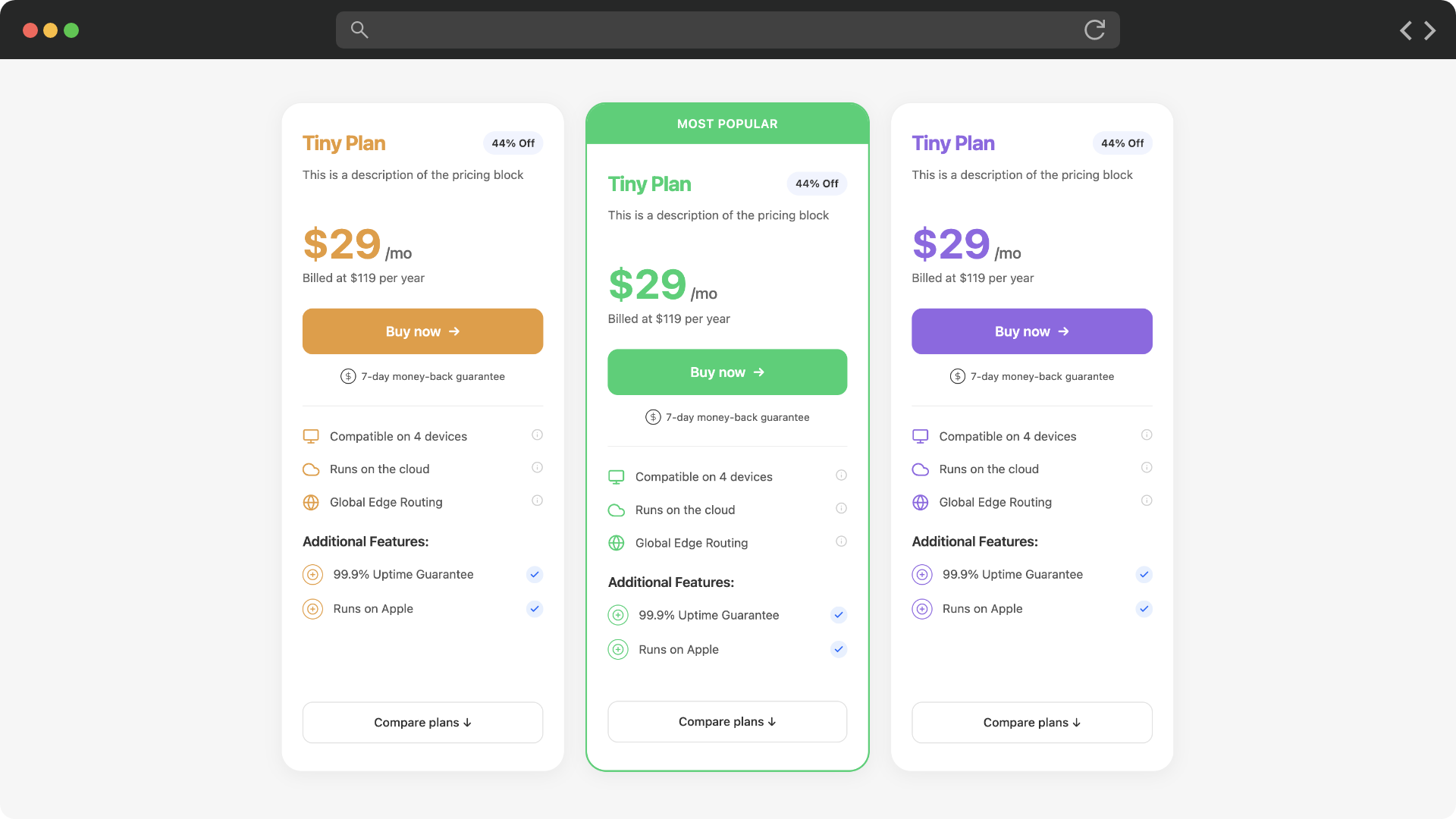Click the search magnifier icon in address bar
Viewport: 1456px width, 819px height.
(x=359, y=30)
